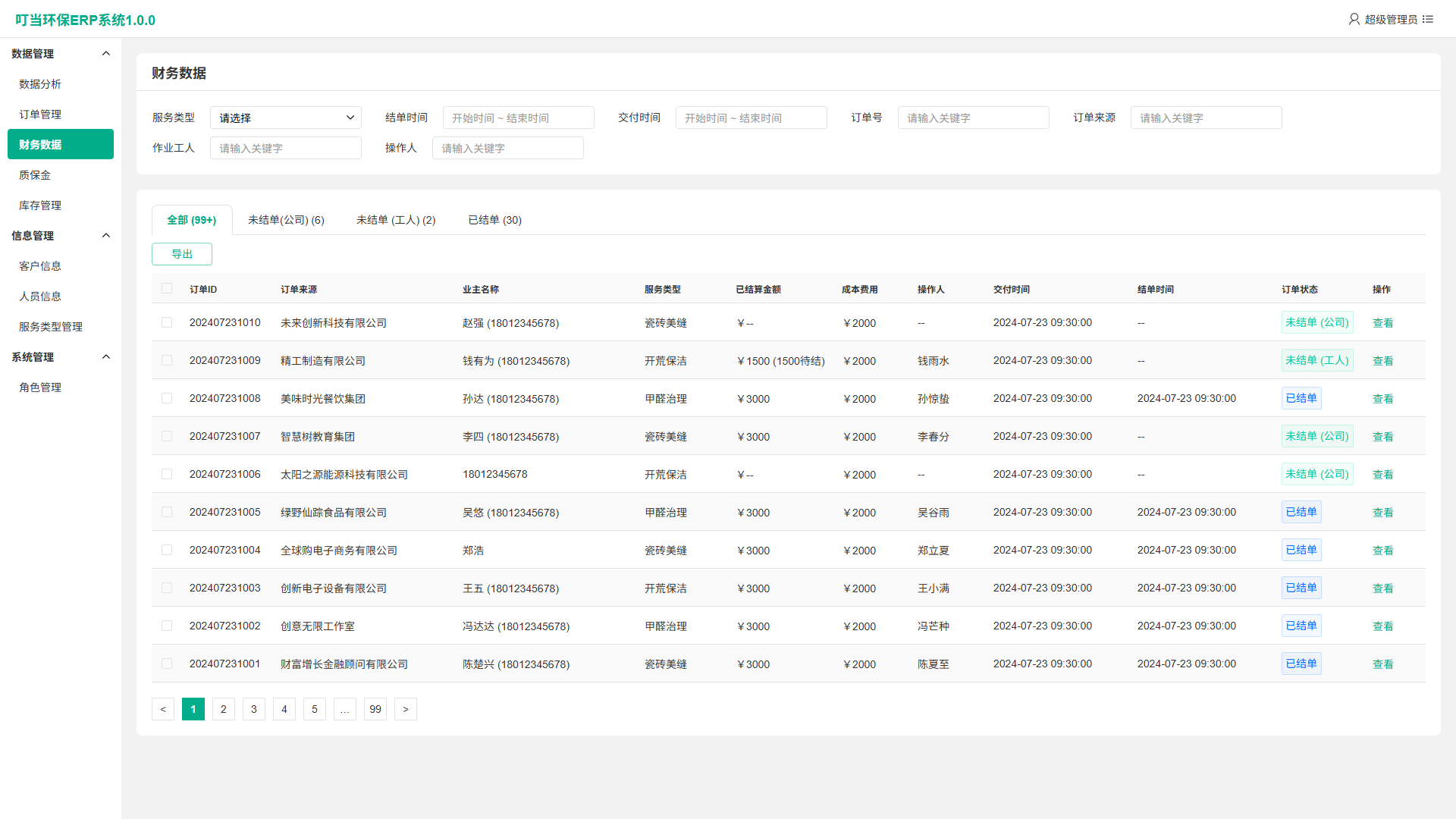Jump to page 99 in pagination

[x=375, y=709]
